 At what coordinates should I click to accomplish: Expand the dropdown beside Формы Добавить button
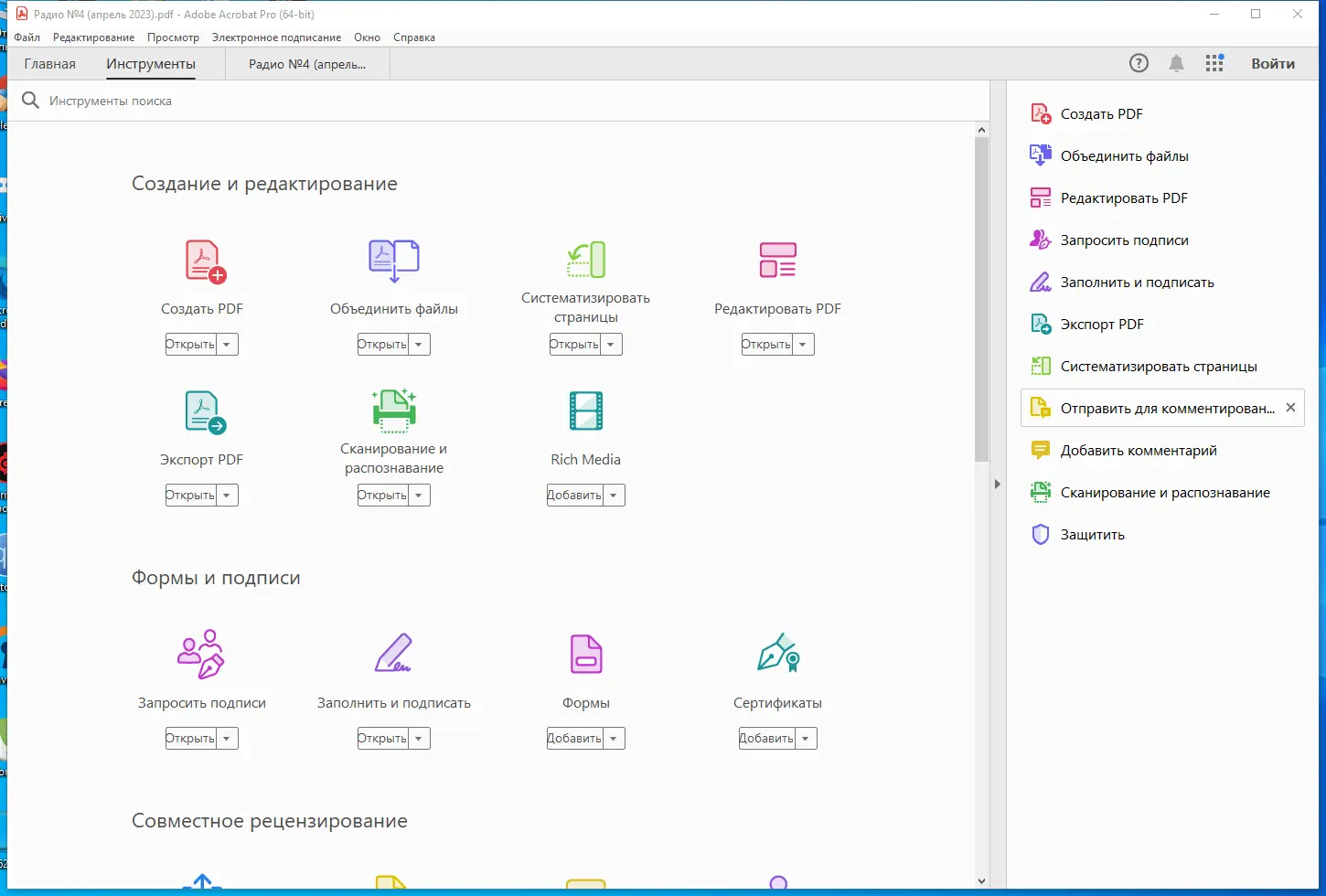(614, 738)
